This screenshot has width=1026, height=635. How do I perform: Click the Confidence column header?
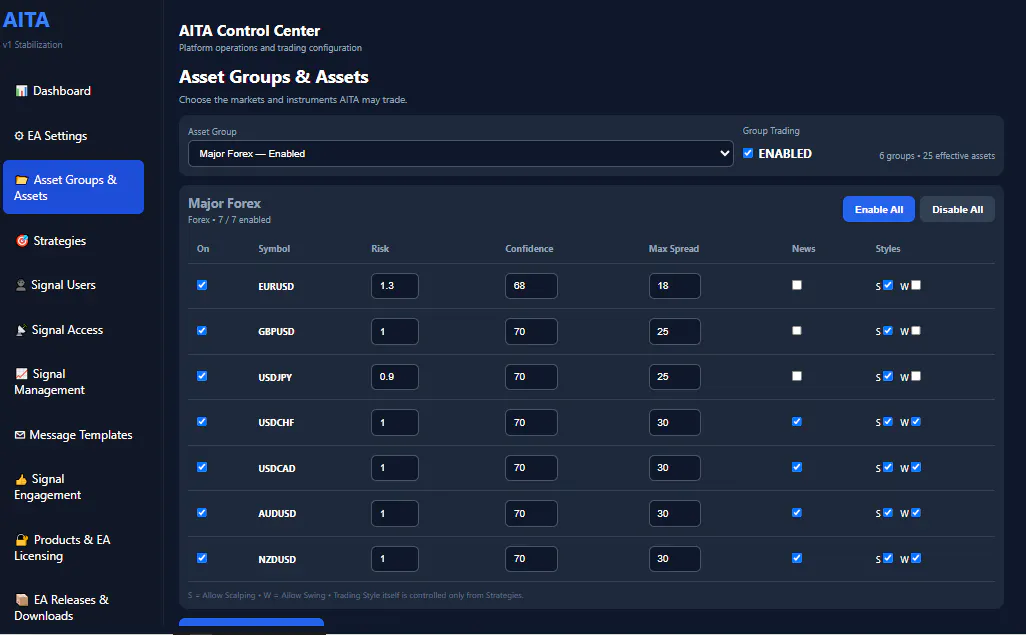(529, 249)
